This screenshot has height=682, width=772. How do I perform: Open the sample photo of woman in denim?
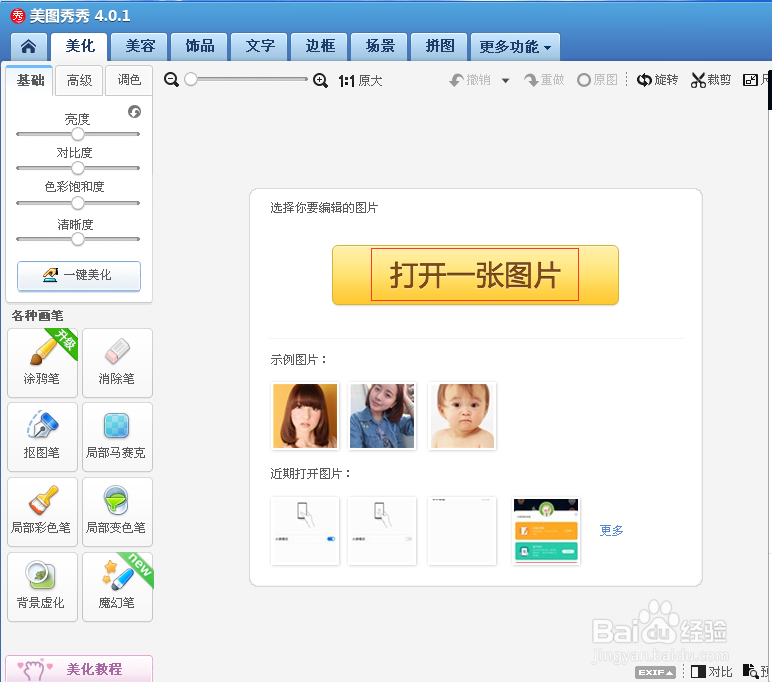click(382, 416)
